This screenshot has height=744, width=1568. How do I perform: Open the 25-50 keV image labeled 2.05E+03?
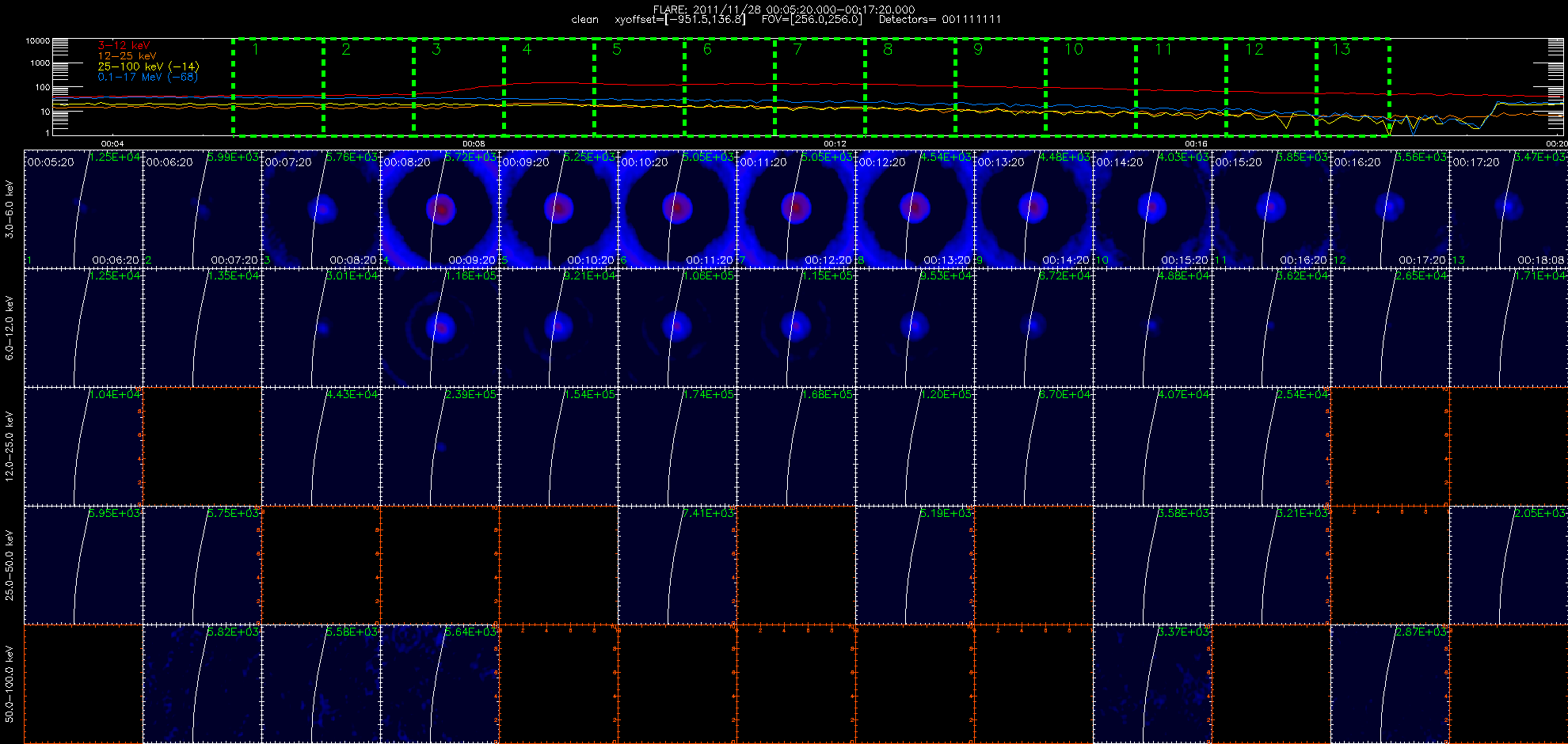(1509, 565)
